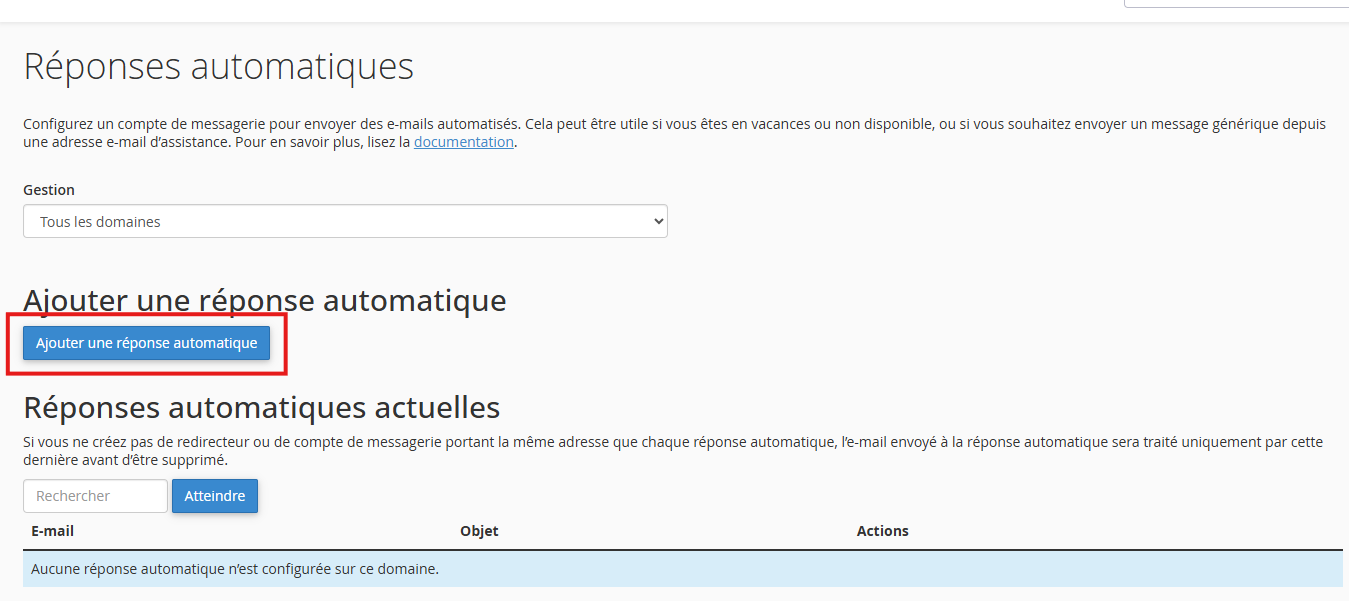Select the Actions column header

point(883,531)
